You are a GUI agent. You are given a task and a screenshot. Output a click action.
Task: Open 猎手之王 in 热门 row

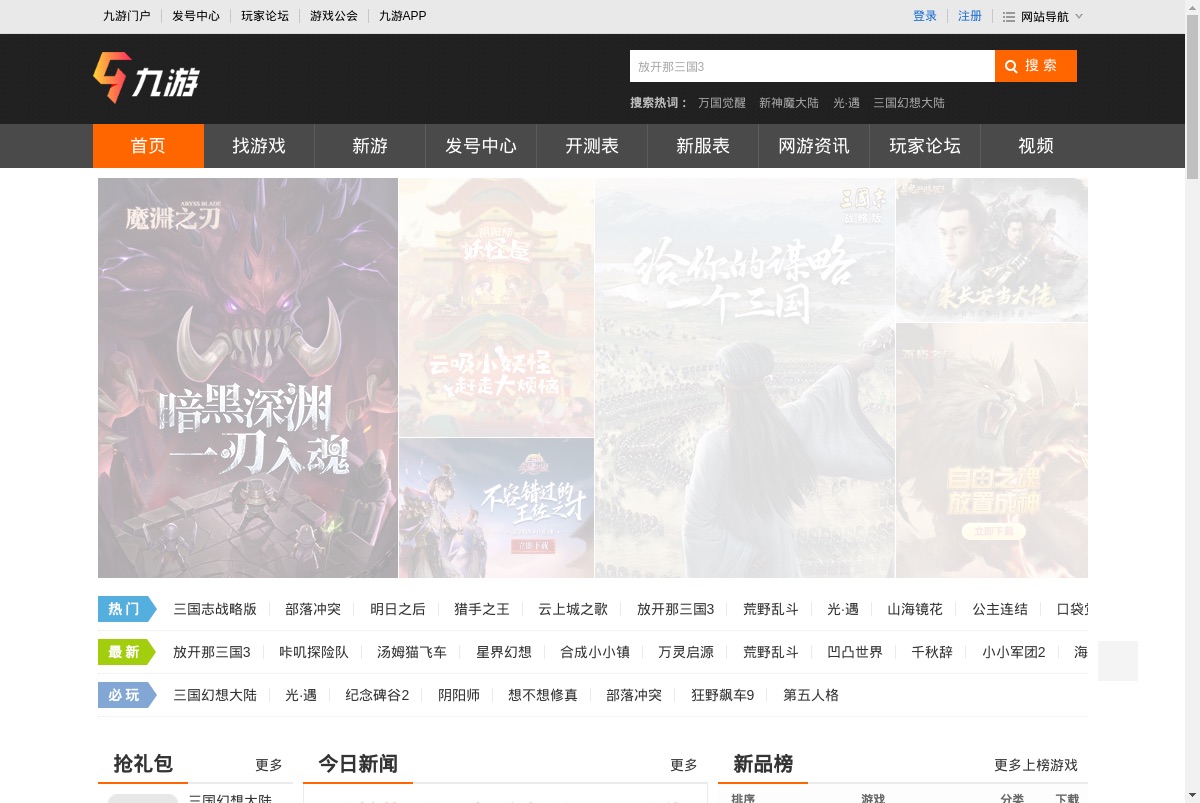482,609
